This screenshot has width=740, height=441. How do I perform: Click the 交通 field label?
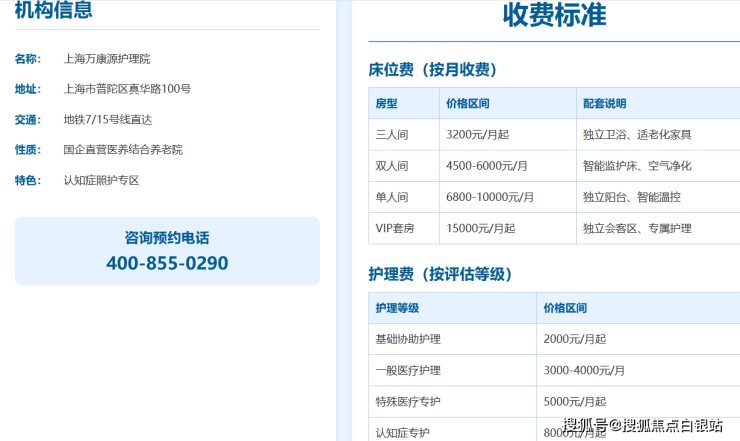pyautogui.click(x=28, y=119)
